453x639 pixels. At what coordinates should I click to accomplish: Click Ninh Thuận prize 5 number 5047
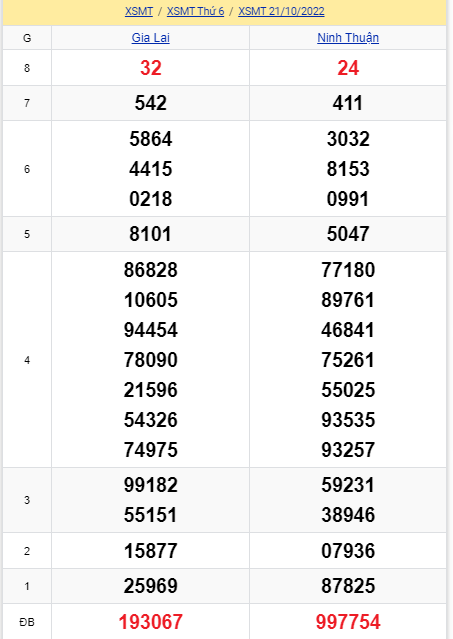tap(348, 234)
